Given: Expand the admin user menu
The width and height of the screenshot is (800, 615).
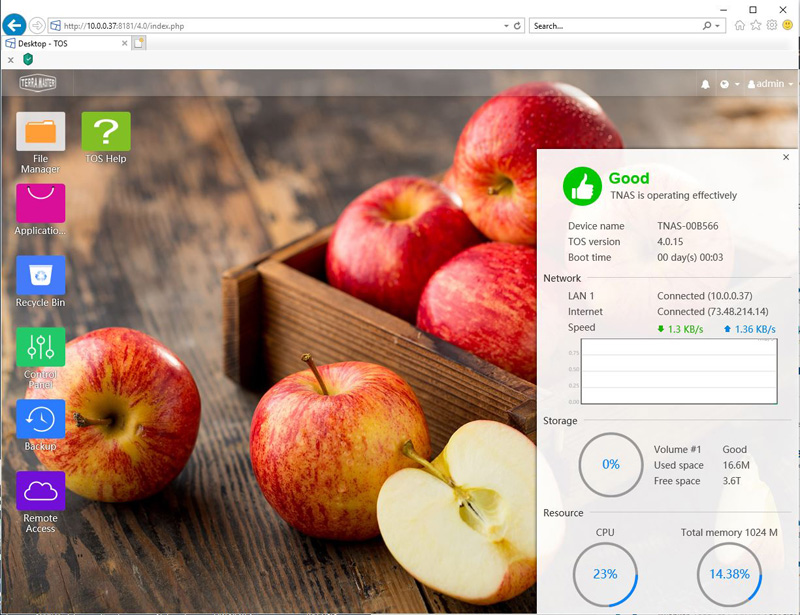Looking at the screenshot, I should pyautogui.click(x=770, y=84).
